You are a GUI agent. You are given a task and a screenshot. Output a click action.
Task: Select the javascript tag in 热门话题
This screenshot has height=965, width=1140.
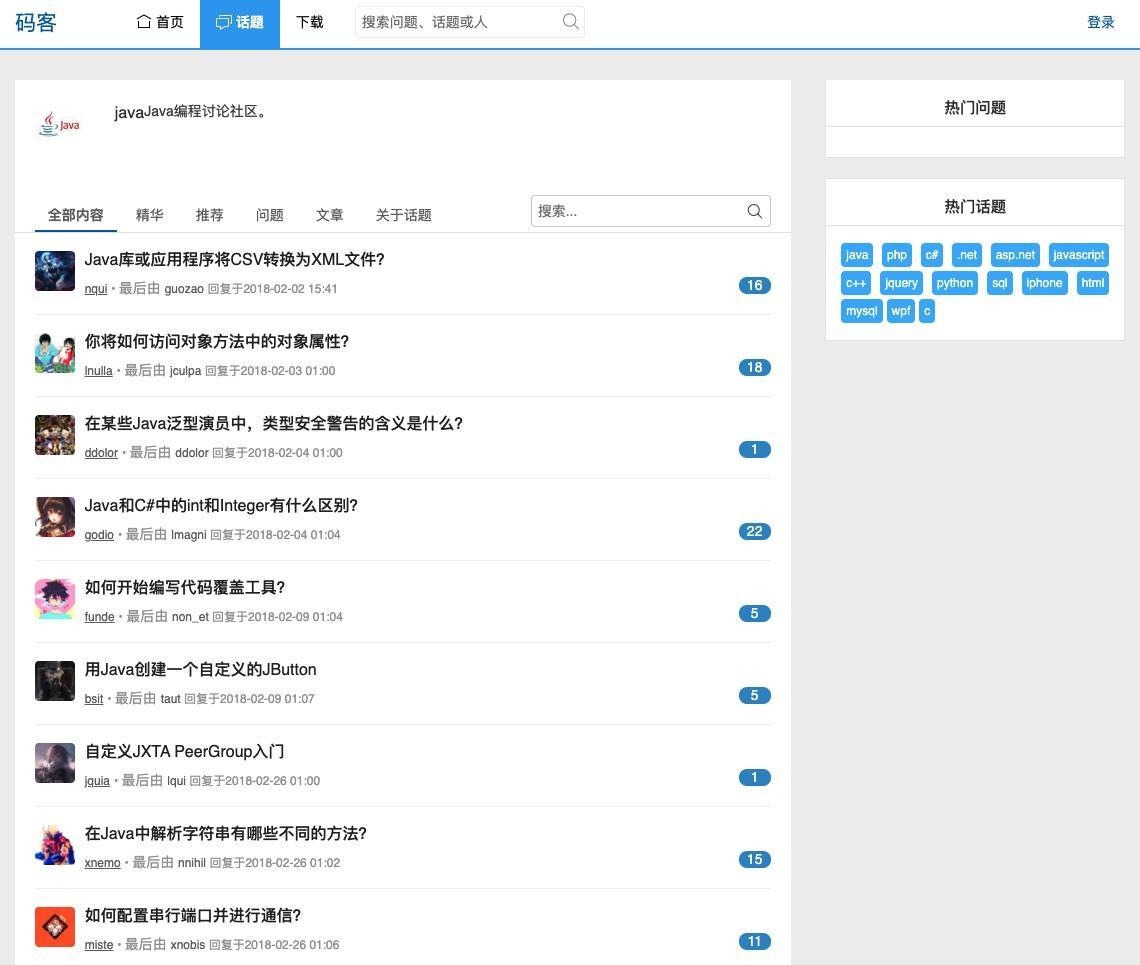(x=1078, y=255)
